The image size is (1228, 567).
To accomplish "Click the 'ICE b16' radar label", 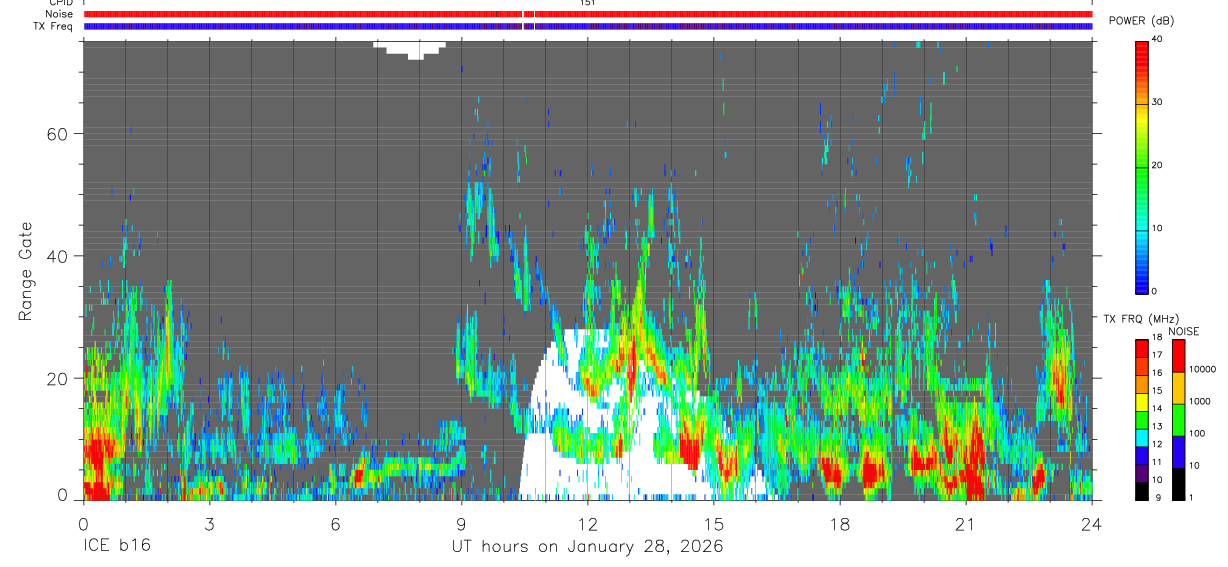I will (x=116, y=547).
